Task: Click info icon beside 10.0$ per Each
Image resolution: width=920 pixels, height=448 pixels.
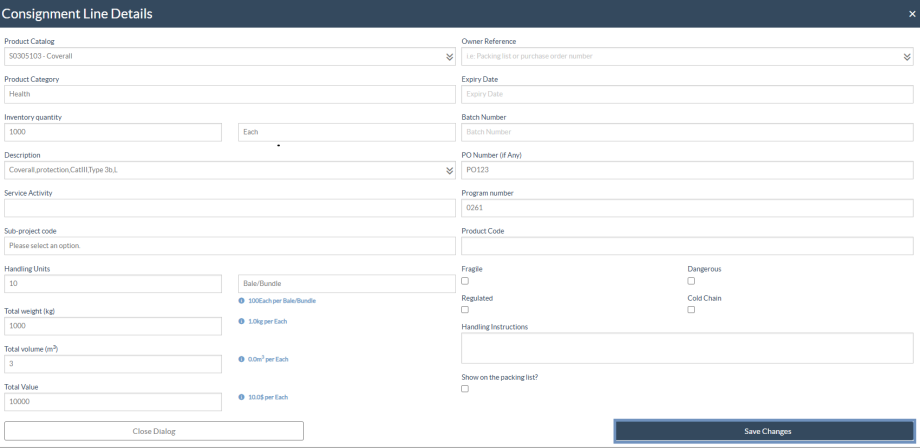Action: click(241, 397)
